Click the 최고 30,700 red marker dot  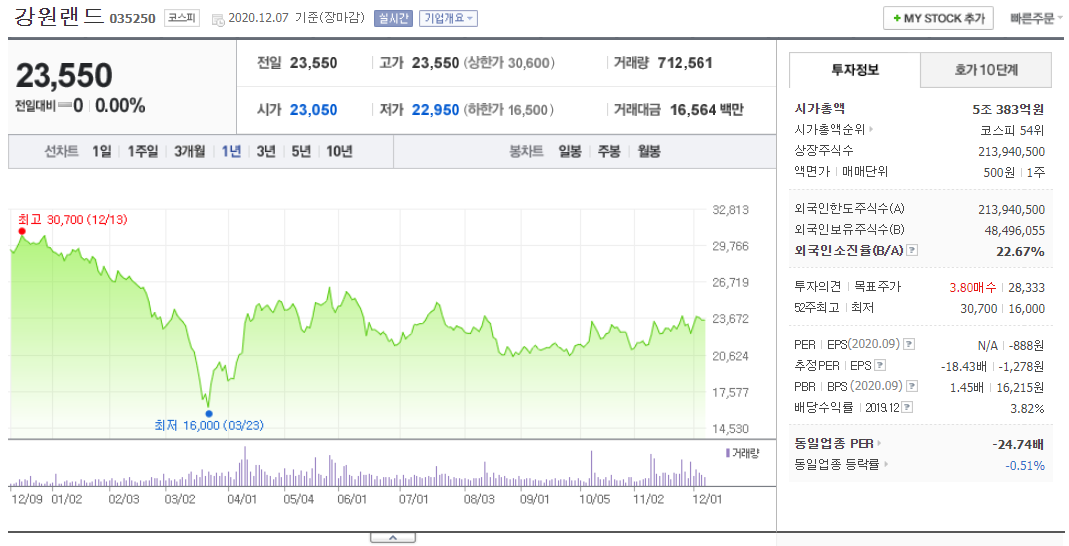pos(22,231)
